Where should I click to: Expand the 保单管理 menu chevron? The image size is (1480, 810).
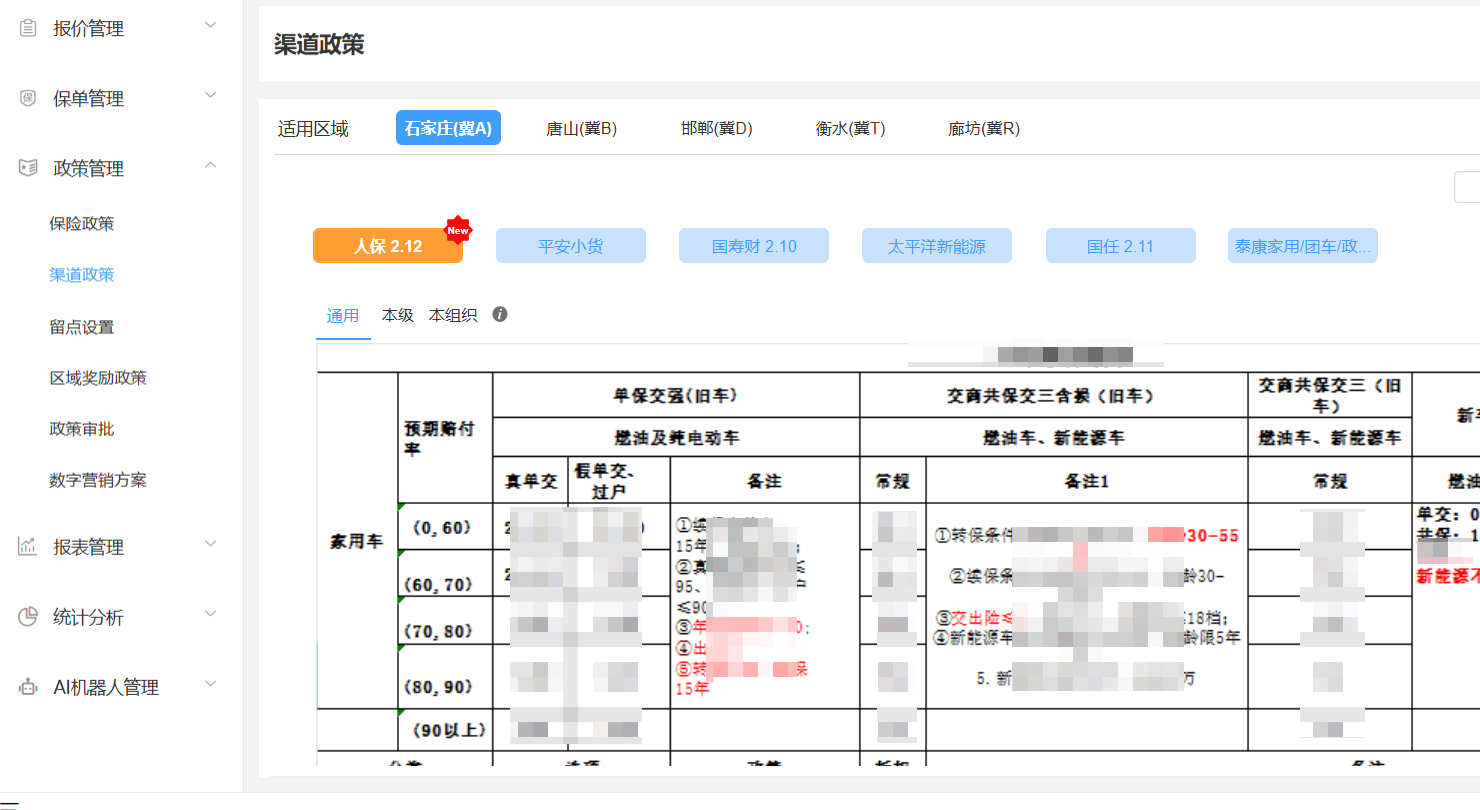point(210,96)
